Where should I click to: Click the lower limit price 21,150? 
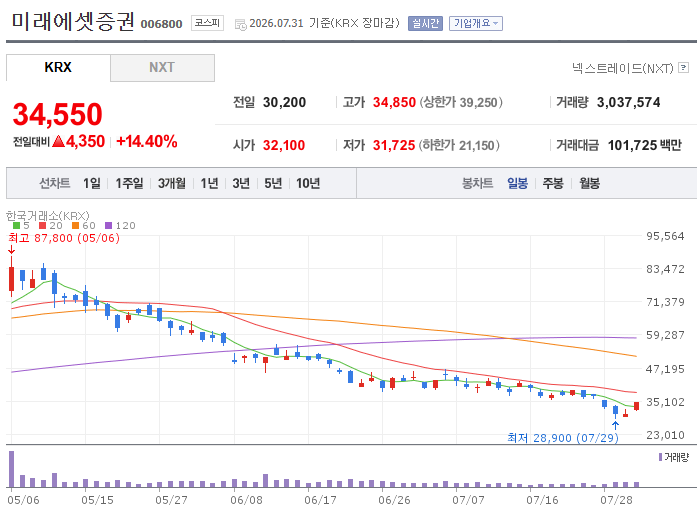click(477, 145)
